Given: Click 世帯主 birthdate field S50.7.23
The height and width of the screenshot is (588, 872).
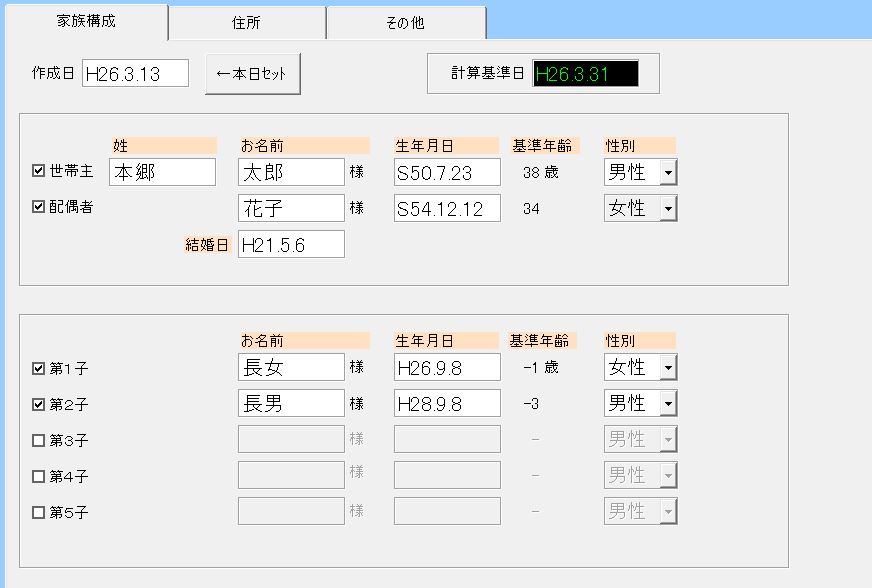Looking at the screenshot, I should coord(447,172).
